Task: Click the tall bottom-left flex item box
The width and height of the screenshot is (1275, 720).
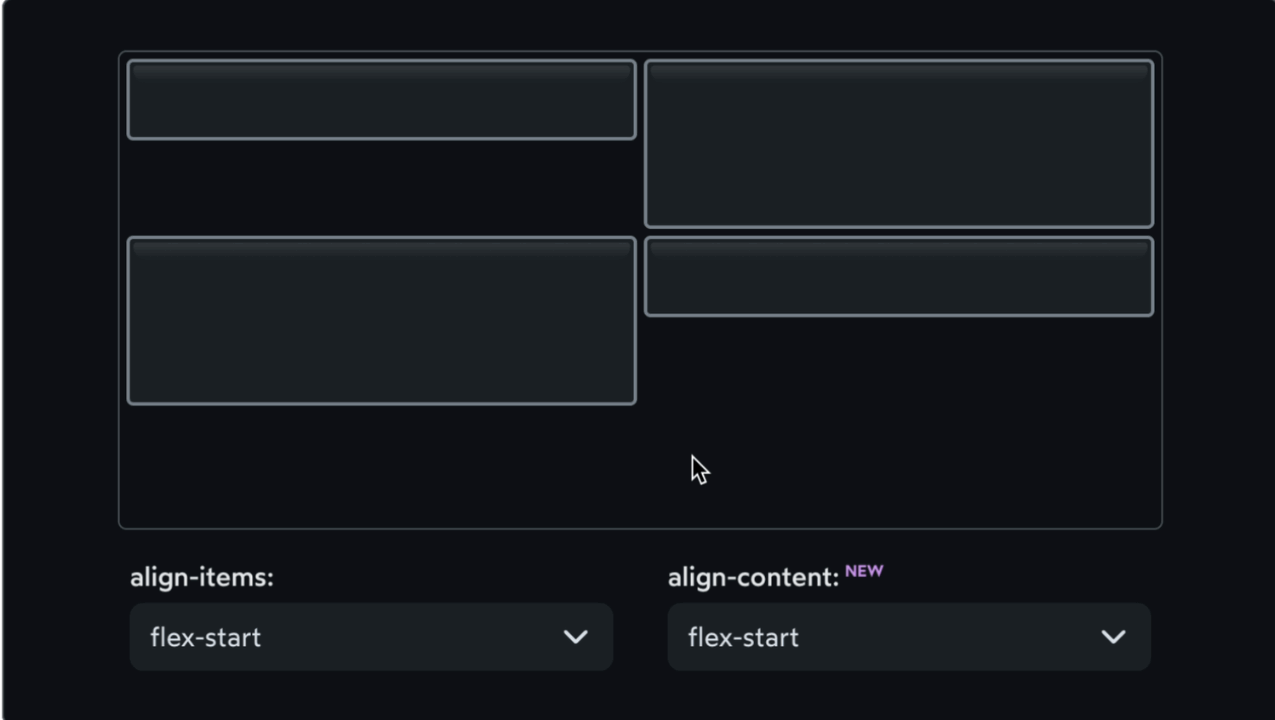Action: tap(381, 321)
